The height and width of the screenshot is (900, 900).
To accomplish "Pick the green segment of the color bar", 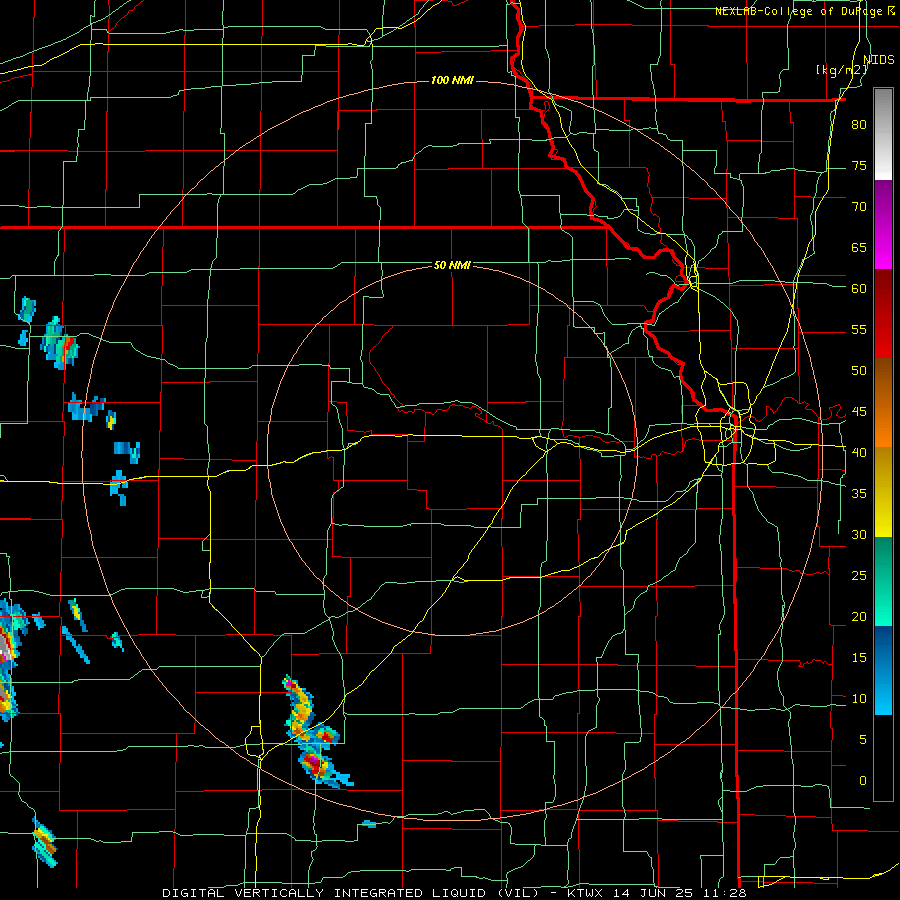I will click(x=883, y=581).
